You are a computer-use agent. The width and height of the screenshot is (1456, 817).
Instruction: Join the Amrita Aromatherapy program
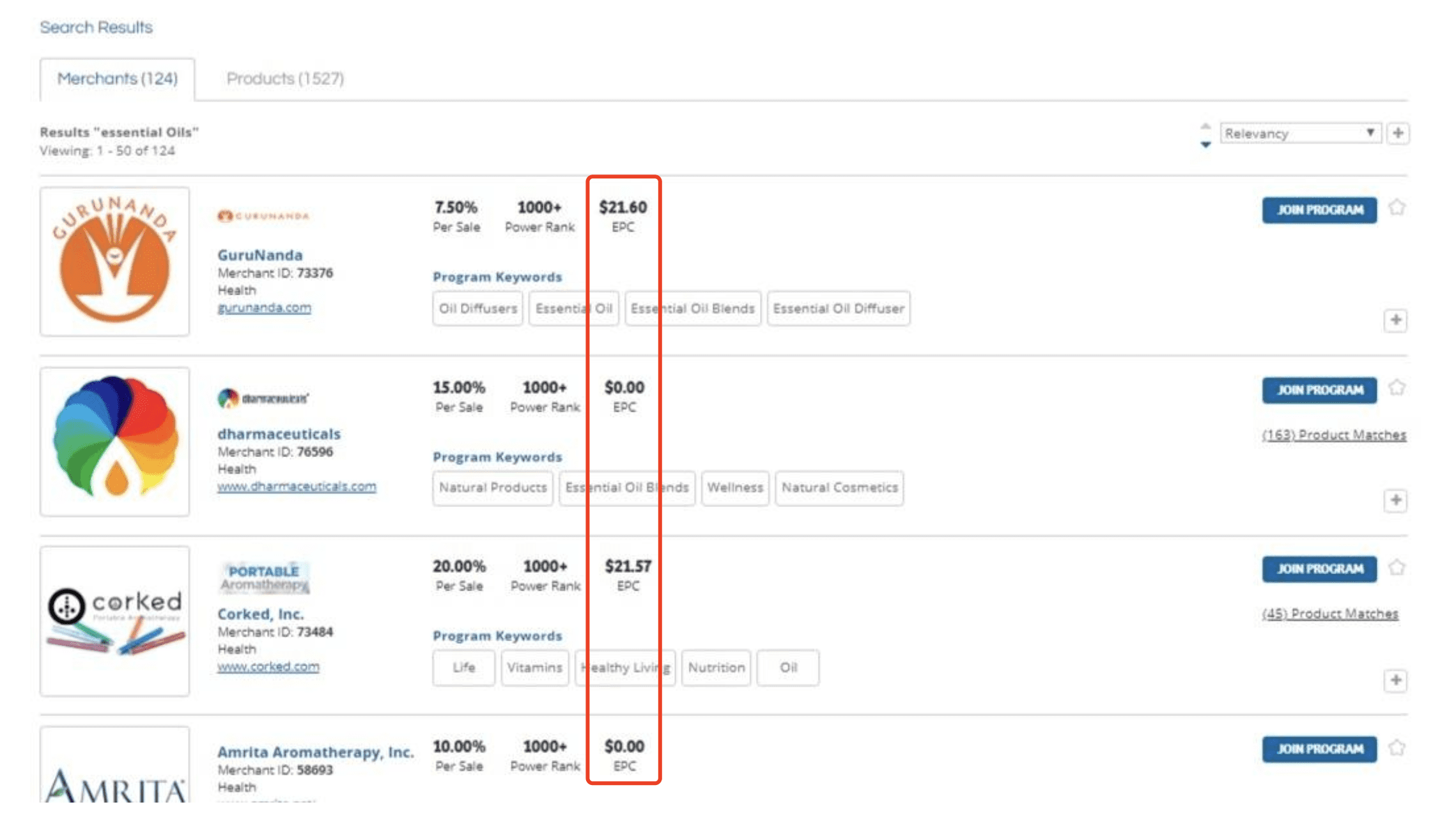1319,749
